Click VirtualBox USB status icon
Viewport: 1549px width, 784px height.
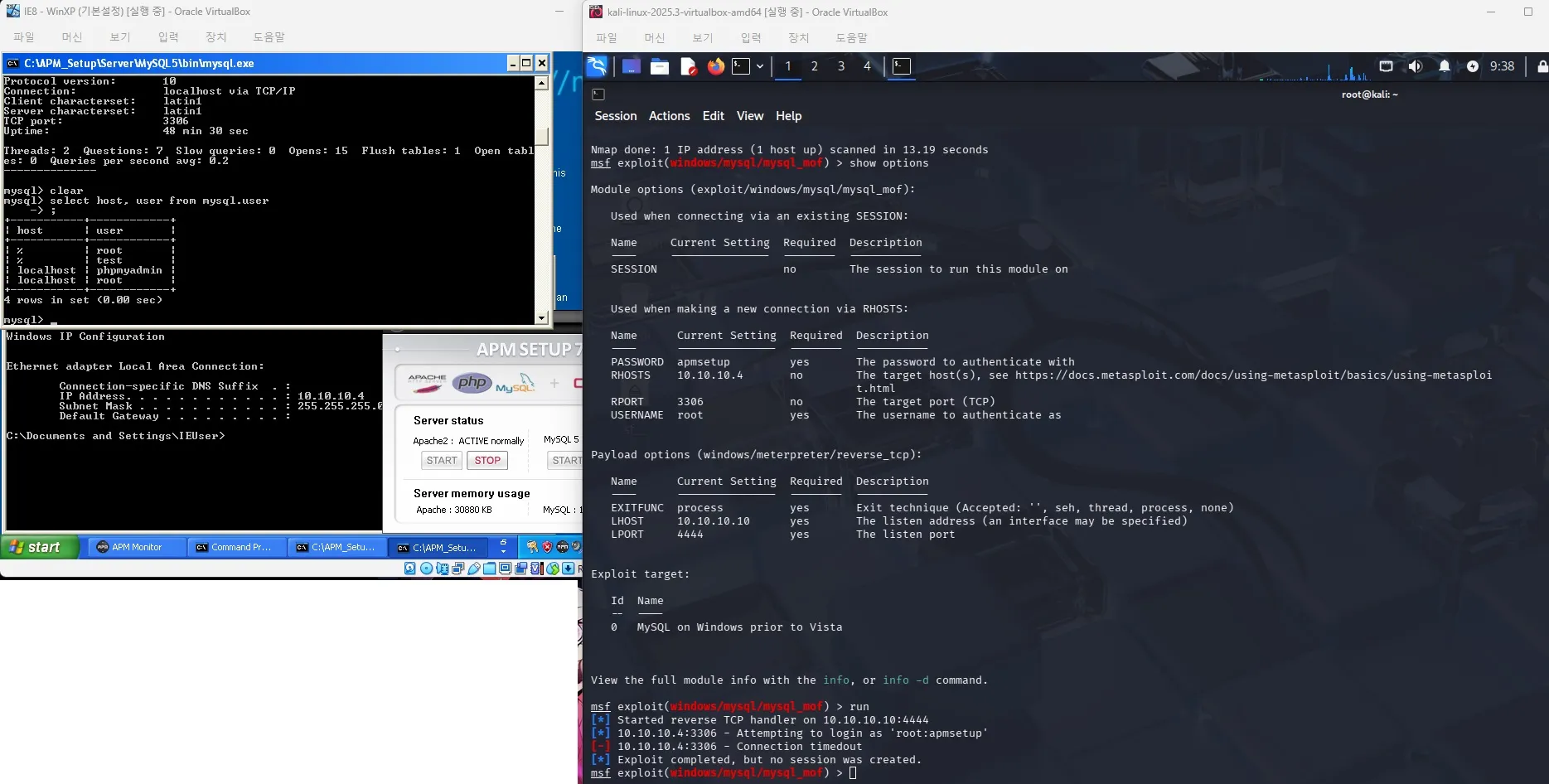(x=474, y=569)
